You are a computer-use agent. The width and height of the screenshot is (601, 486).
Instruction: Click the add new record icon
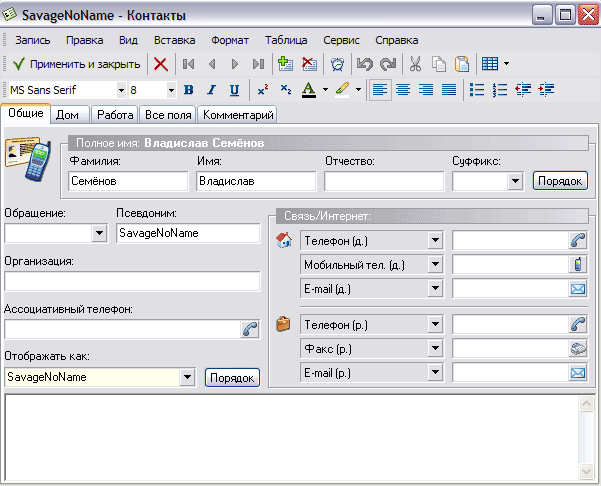[285, 64]
